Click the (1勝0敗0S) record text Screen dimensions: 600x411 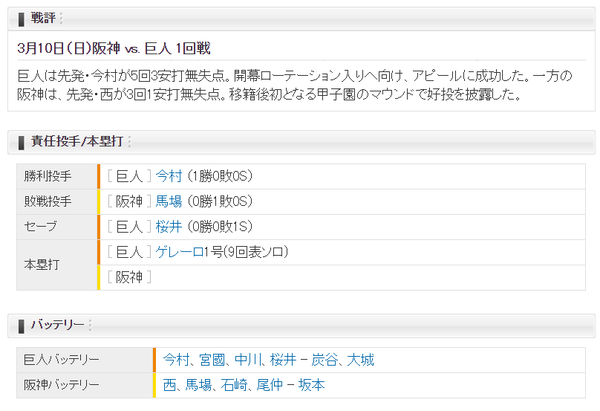220,176
